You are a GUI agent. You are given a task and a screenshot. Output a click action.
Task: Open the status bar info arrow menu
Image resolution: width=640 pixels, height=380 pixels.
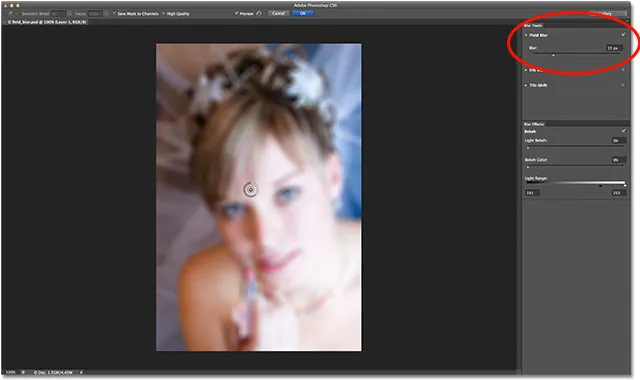(81, 372)
